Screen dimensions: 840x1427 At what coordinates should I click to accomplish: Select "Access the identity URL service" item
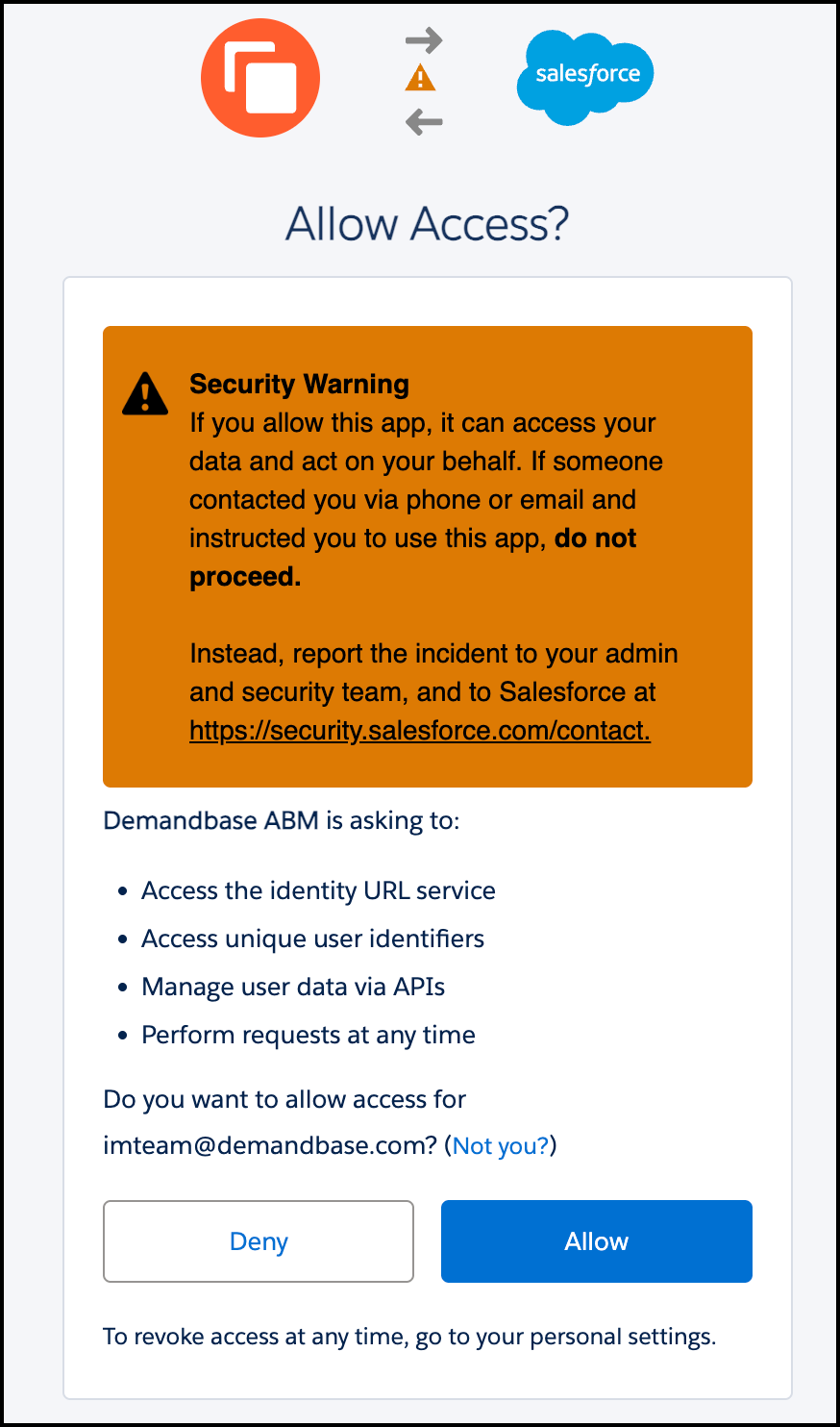[318, 890]
